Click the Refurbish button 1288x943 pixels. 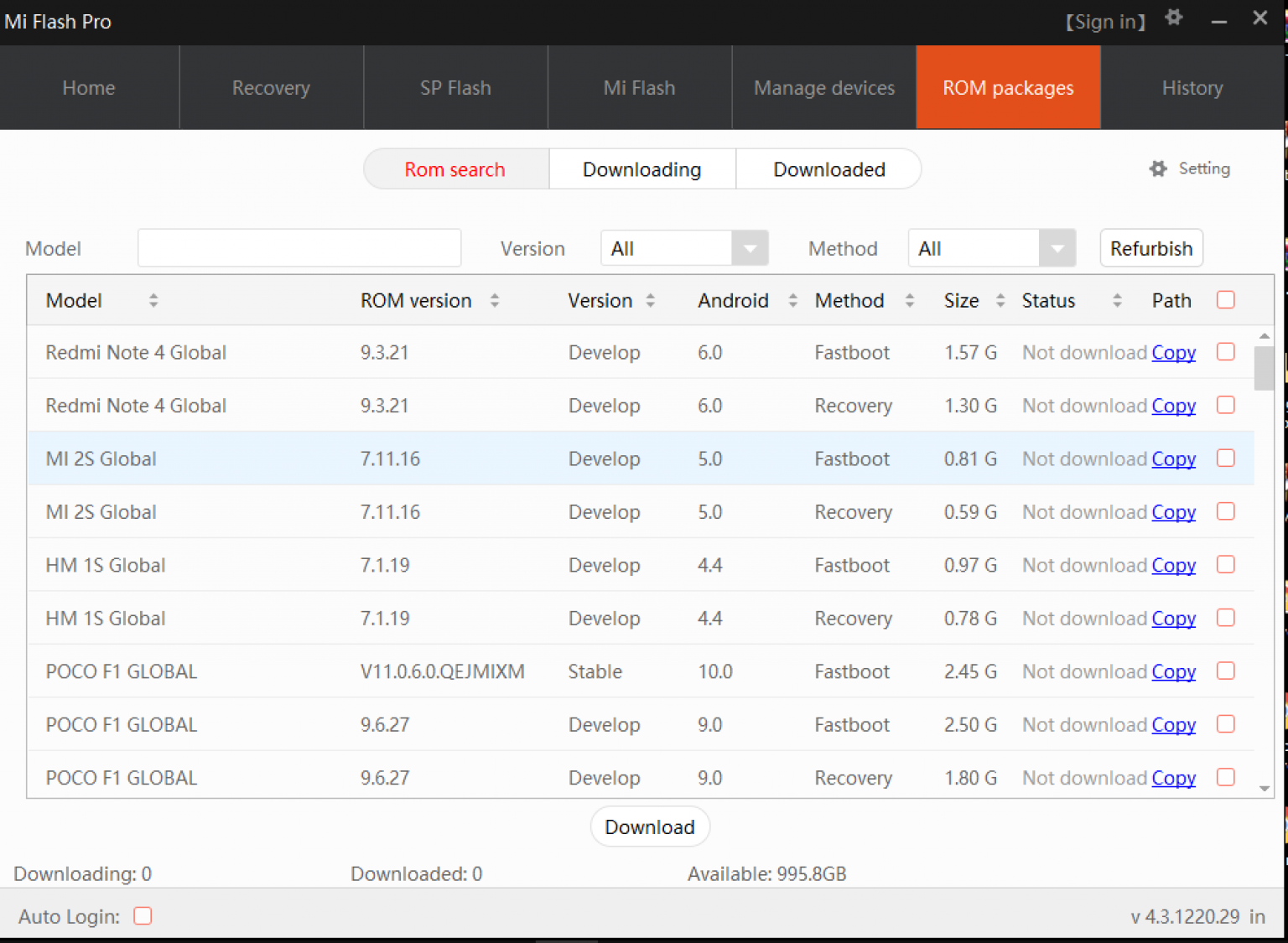1151,248
